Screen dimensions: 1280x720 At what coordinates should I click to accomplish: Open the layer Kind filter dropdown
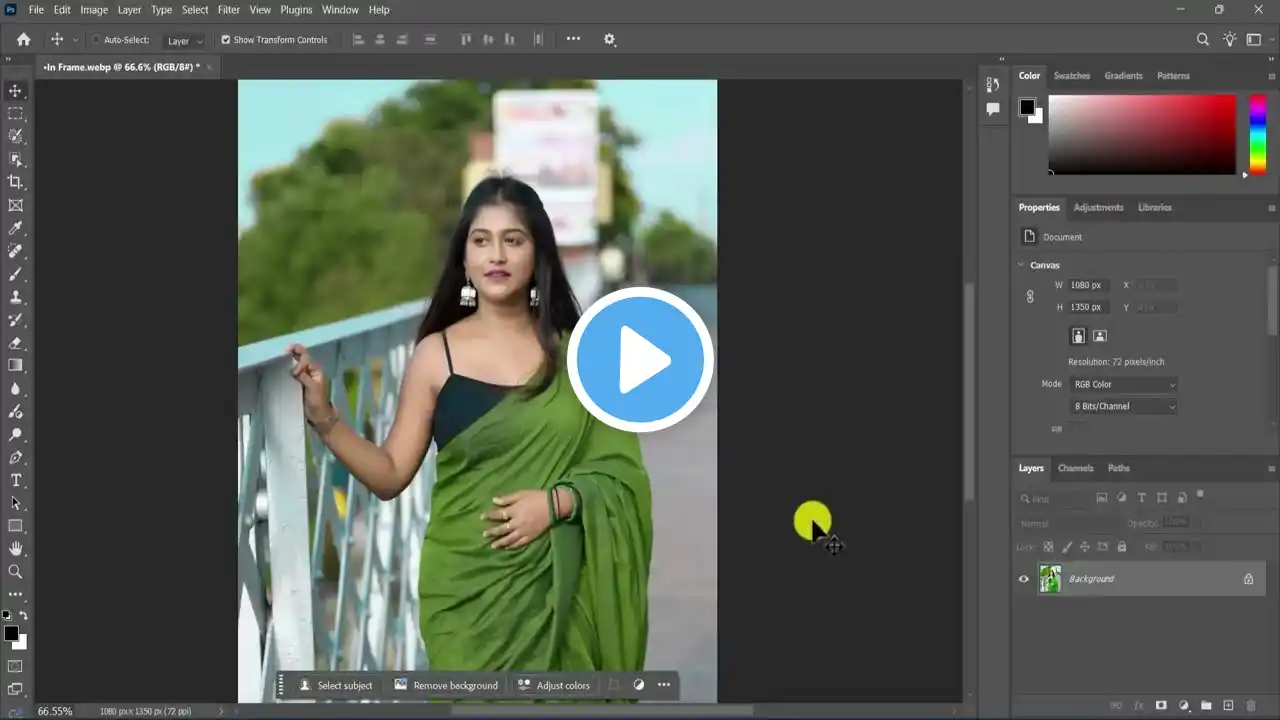coord(1053,498)
